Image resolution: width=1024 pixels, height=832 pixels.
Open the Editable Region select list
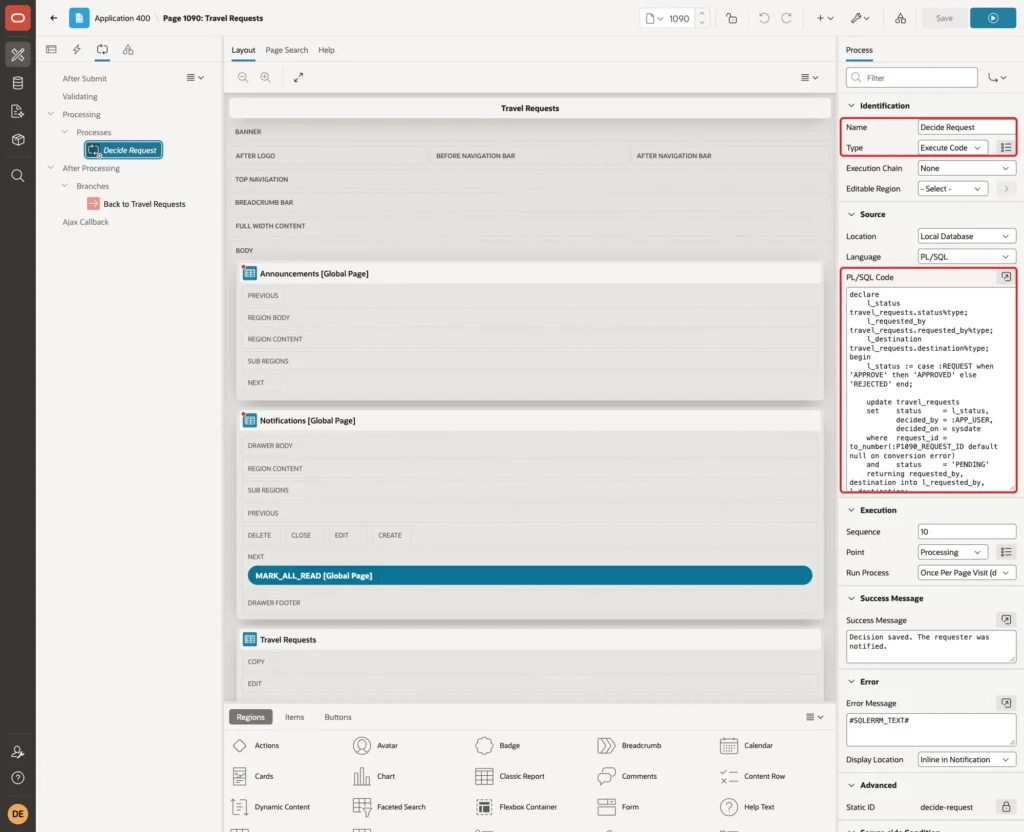952,189
